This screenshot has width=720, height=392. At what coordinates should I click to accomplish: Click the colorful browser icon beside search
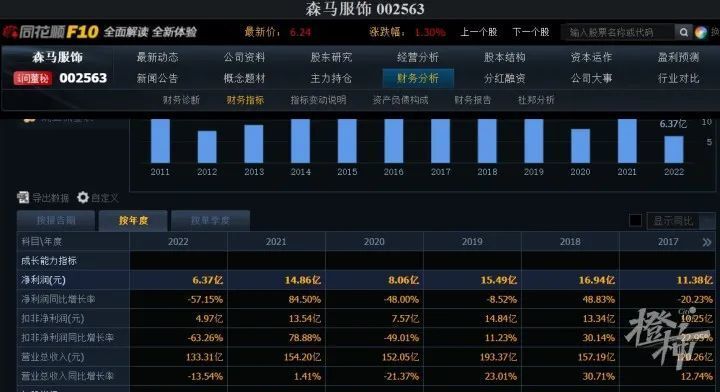pos(701,32)
